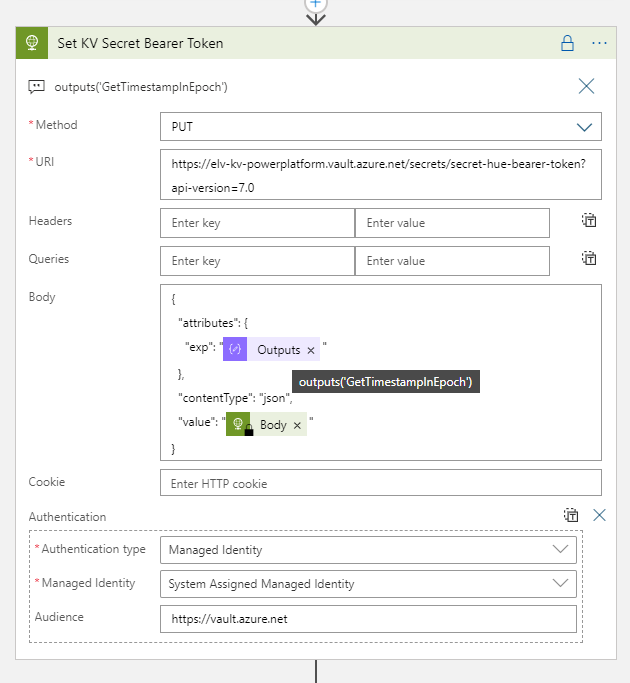Click "contentType": "json" line in Body

(235, 398)
